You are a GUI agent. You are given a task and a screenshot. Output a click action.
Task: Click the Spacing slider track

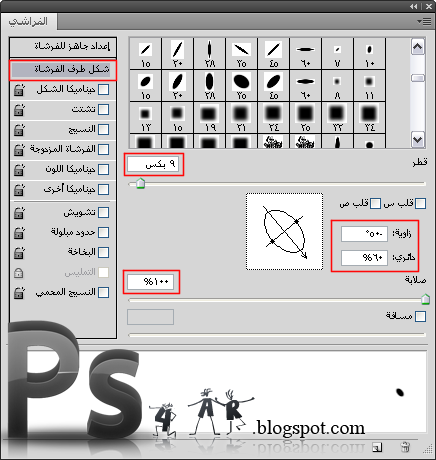[x=277, y=334]
